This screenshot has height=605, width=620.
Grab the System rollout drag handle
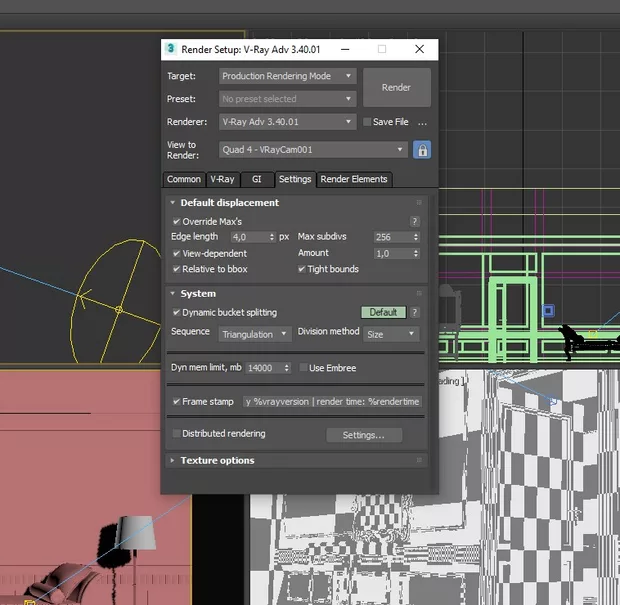point(419,294)
